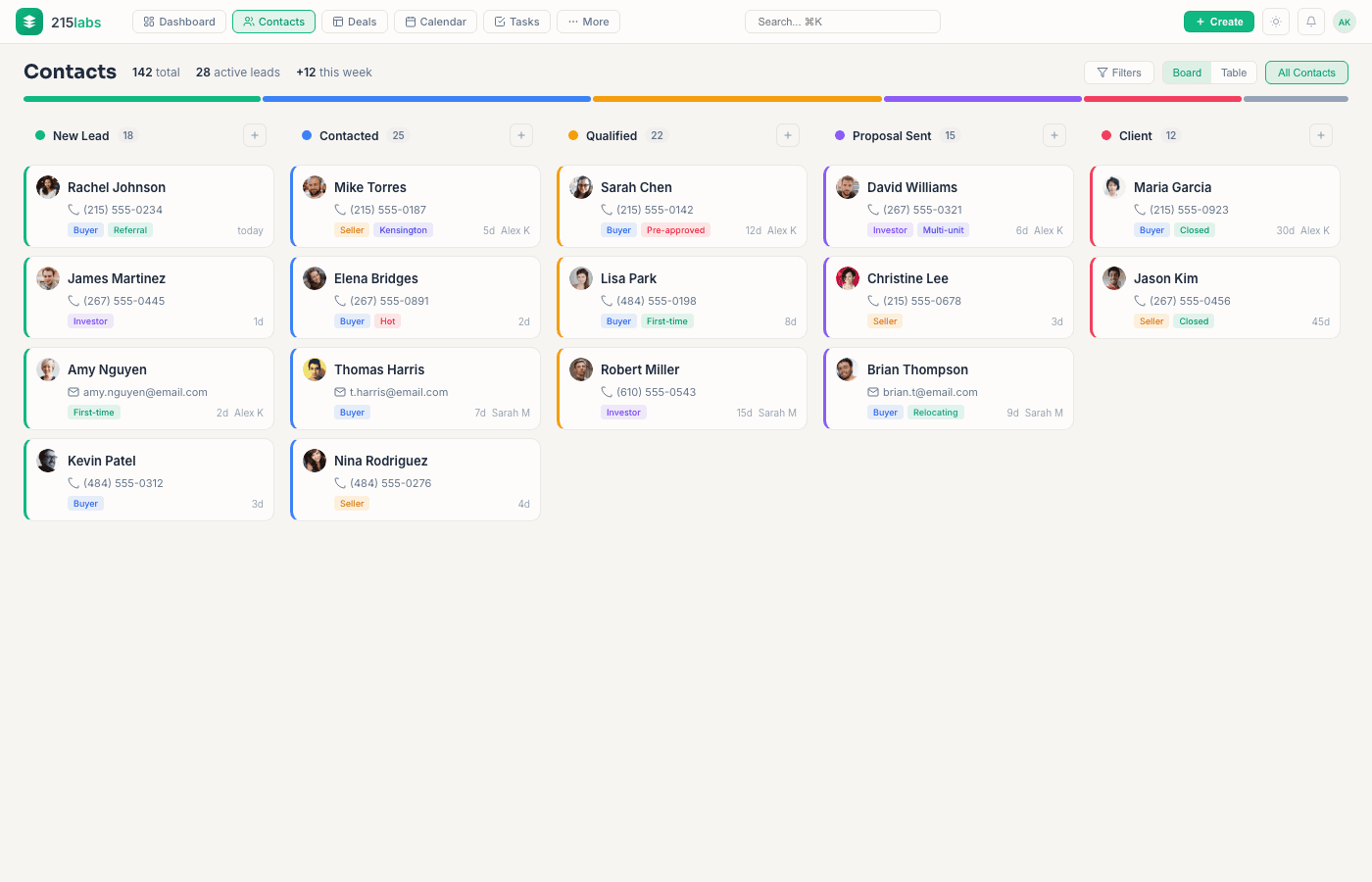Click the phone icon on Rachel Johnson's card
This screenshot has width=1372, height=882.
coord(75,210)
